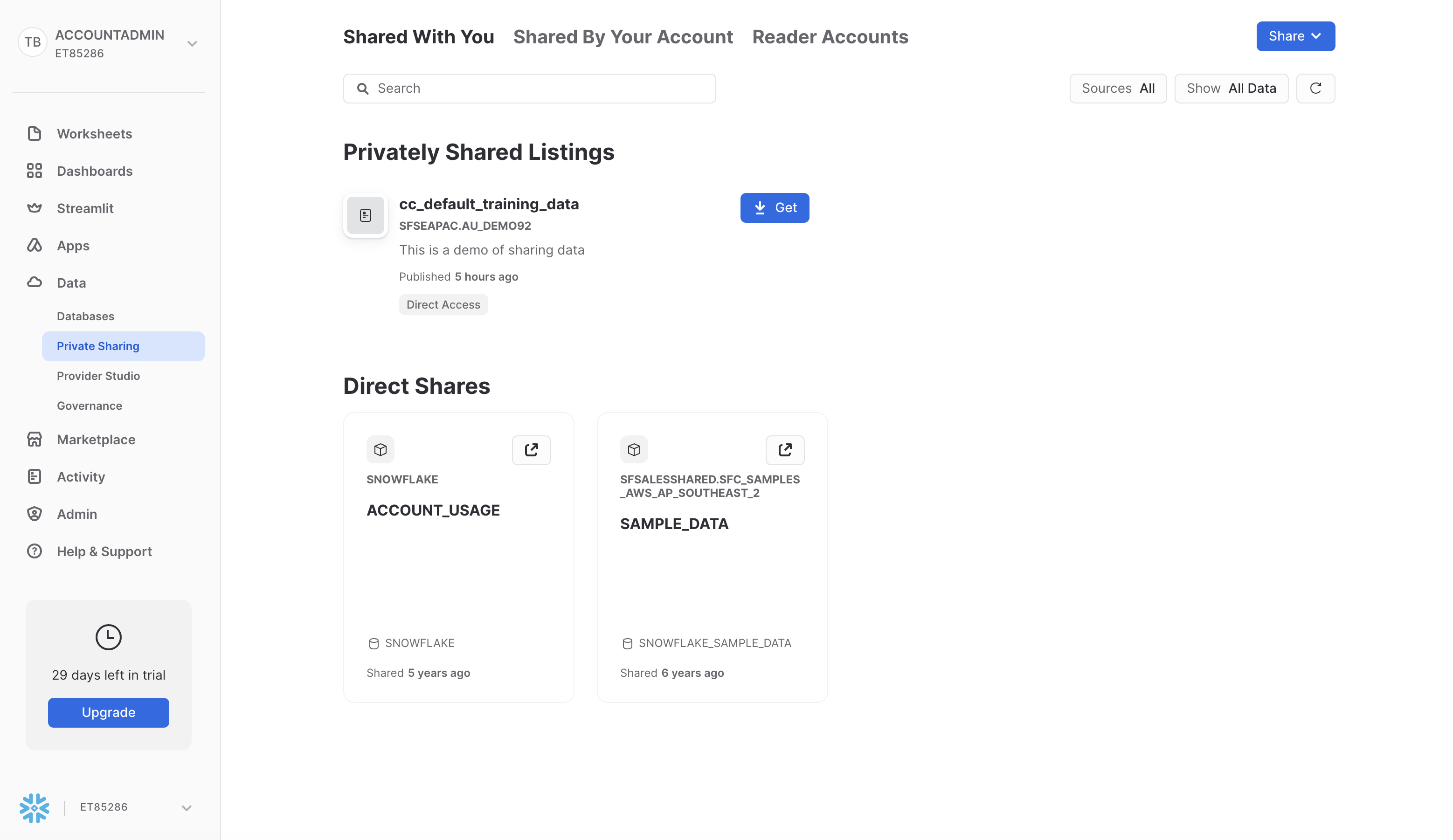Click the Upgrade trial button
Viewport: 1453px width, 840px height.
click(108, 712)
